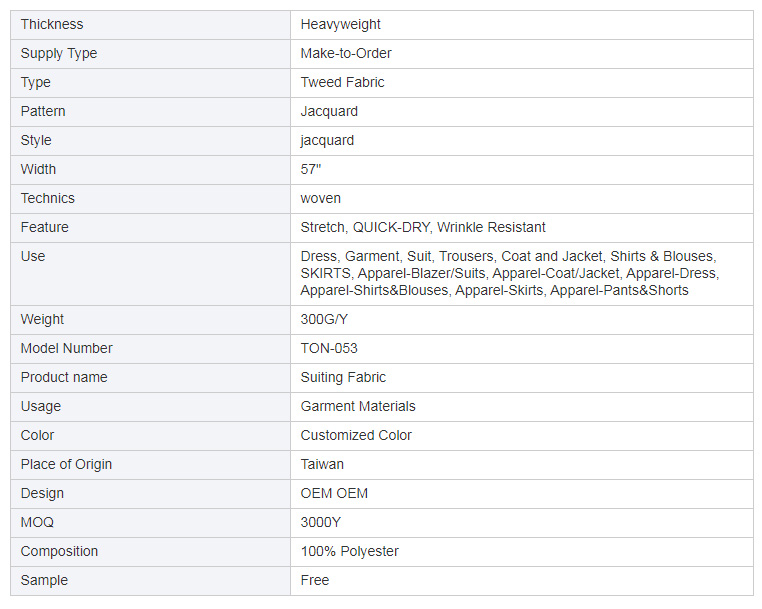Click the Style row jacquard value
The height and width of the screenshot is (609, 762).
click(327, 141)
